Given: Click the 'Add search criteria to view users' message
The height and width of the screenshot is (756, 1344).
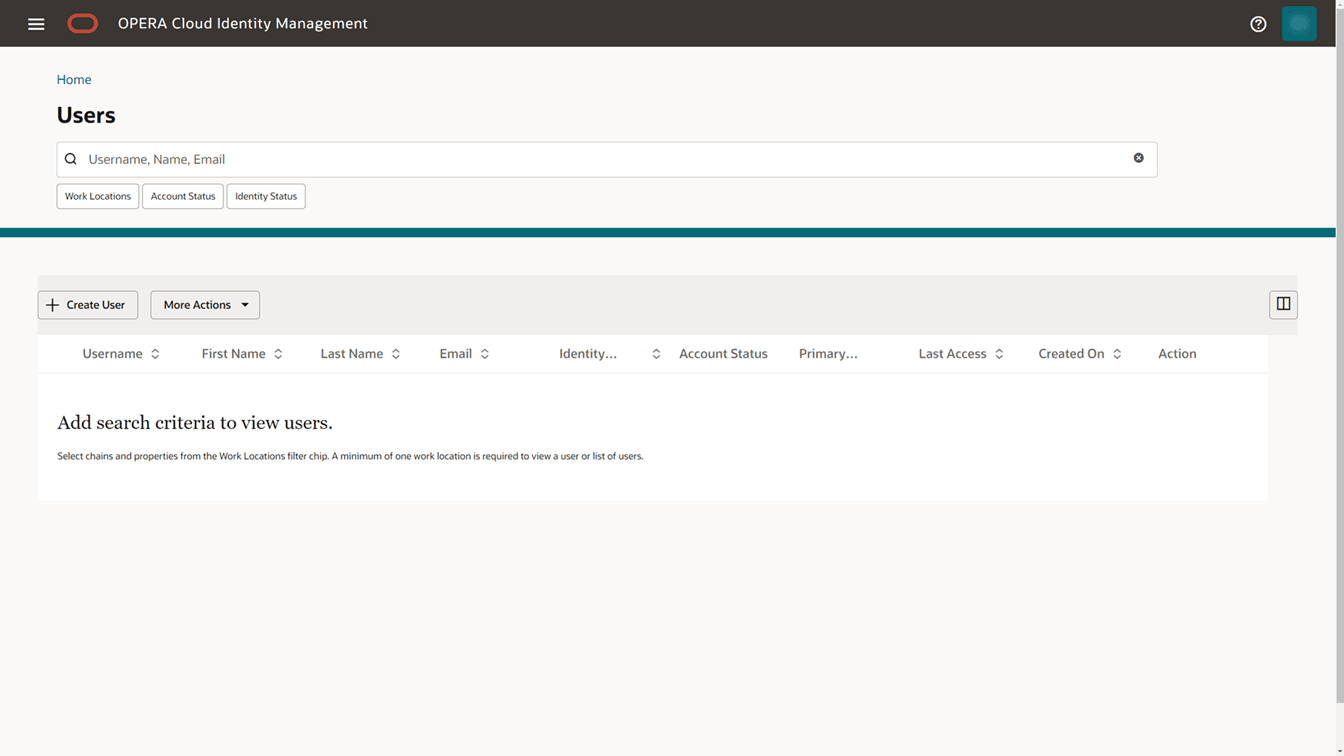Looking at the screenshot, I should tap(195, 423).
